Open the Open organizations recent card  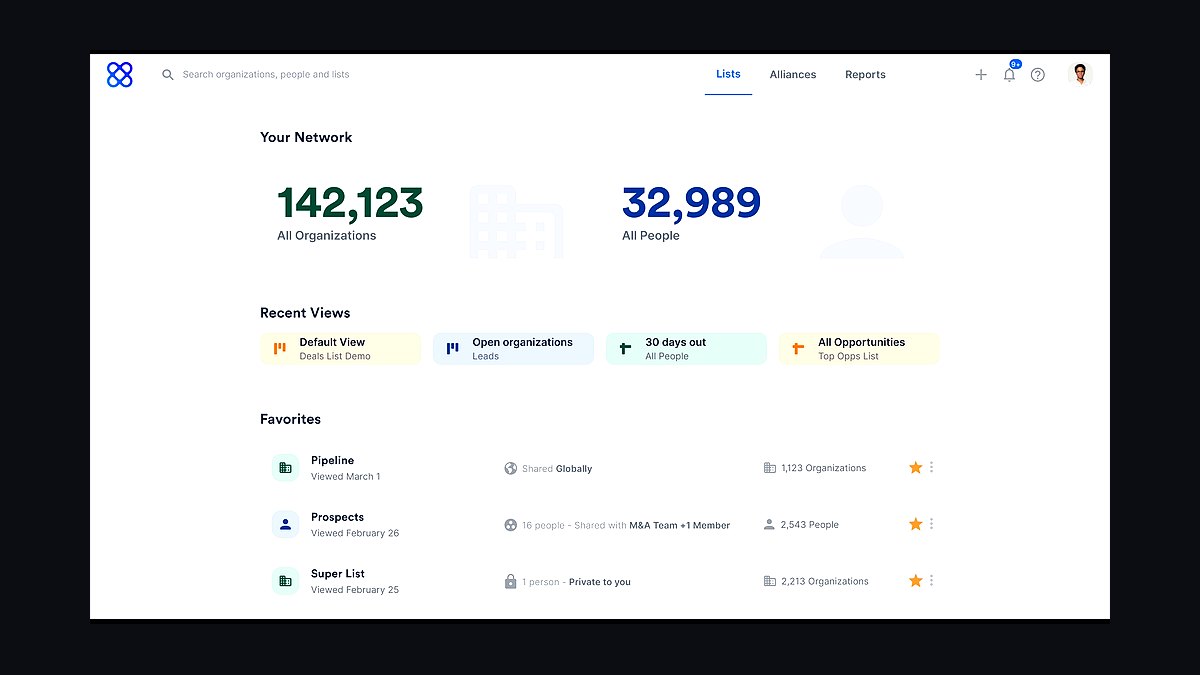point(513,349)
